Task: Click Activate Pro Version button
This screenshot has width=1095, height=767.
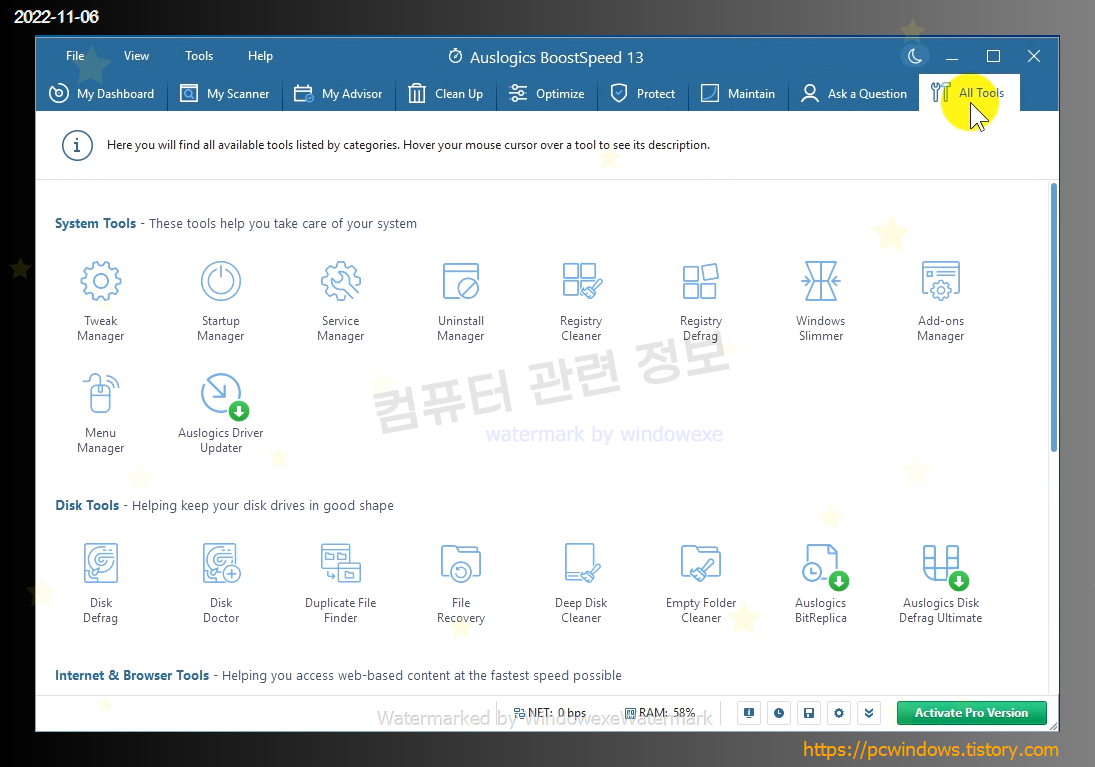Action: tap(971, 713)
